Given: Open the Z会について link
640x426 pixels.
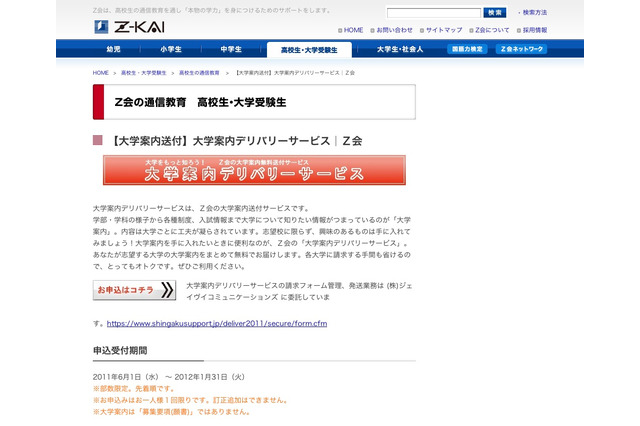Looking at the screenshot, I should [492, 30].
